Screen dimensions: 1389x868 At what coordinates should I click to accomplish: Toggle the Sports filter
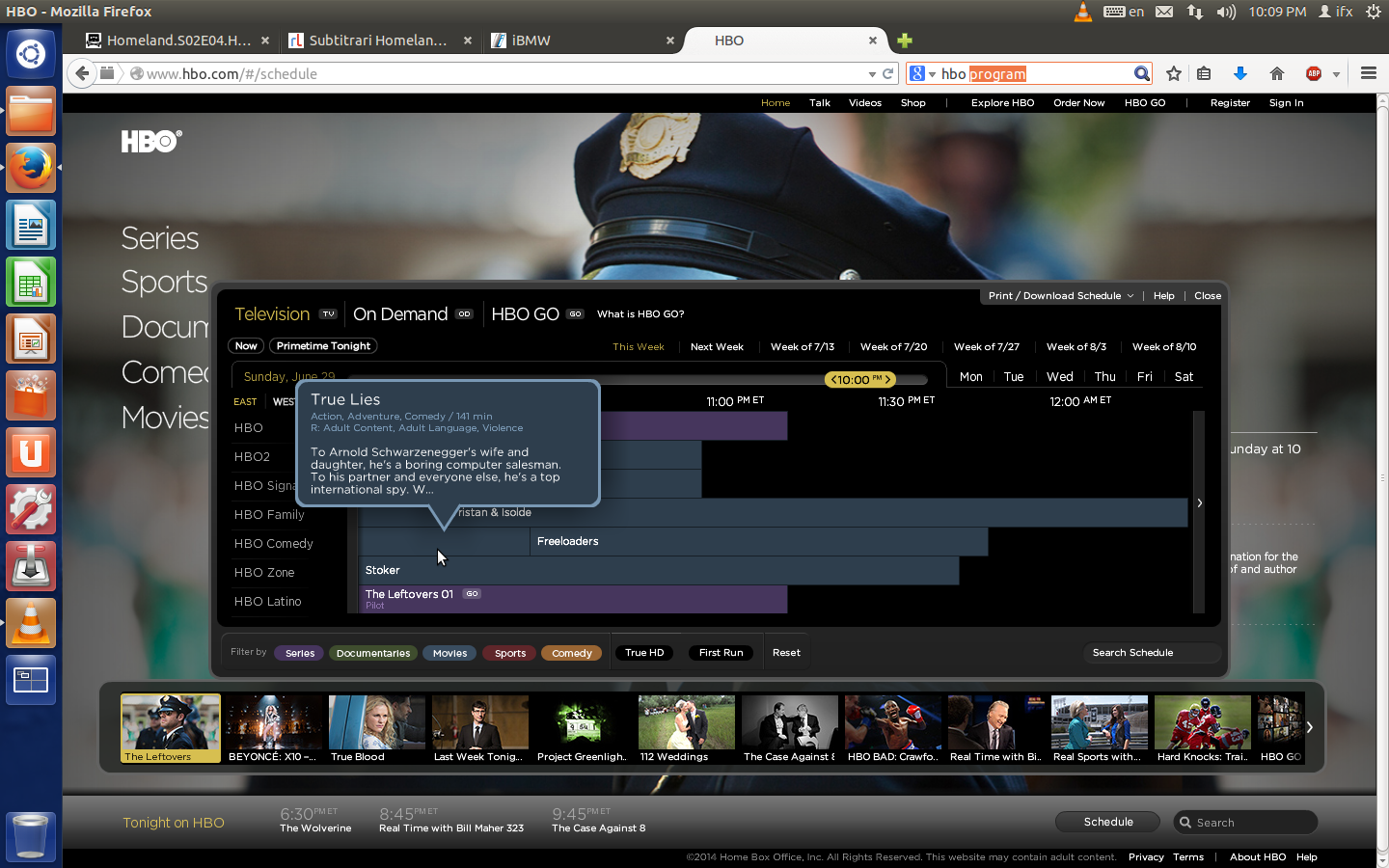click(x=510, y=653)
